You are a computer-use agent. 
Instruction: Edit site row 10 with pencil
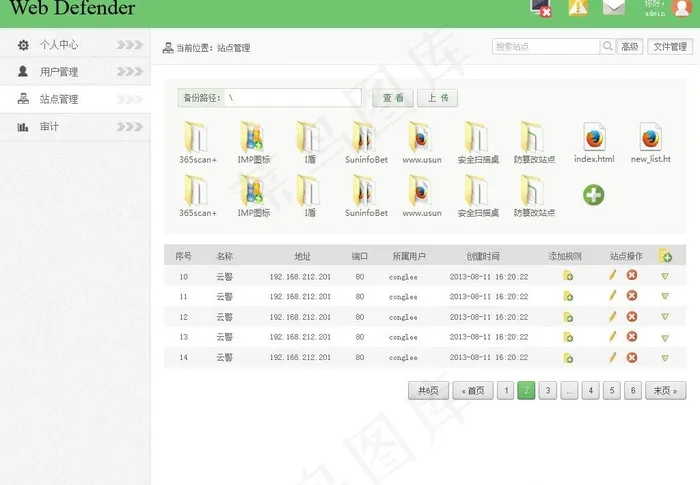point(612,275)
